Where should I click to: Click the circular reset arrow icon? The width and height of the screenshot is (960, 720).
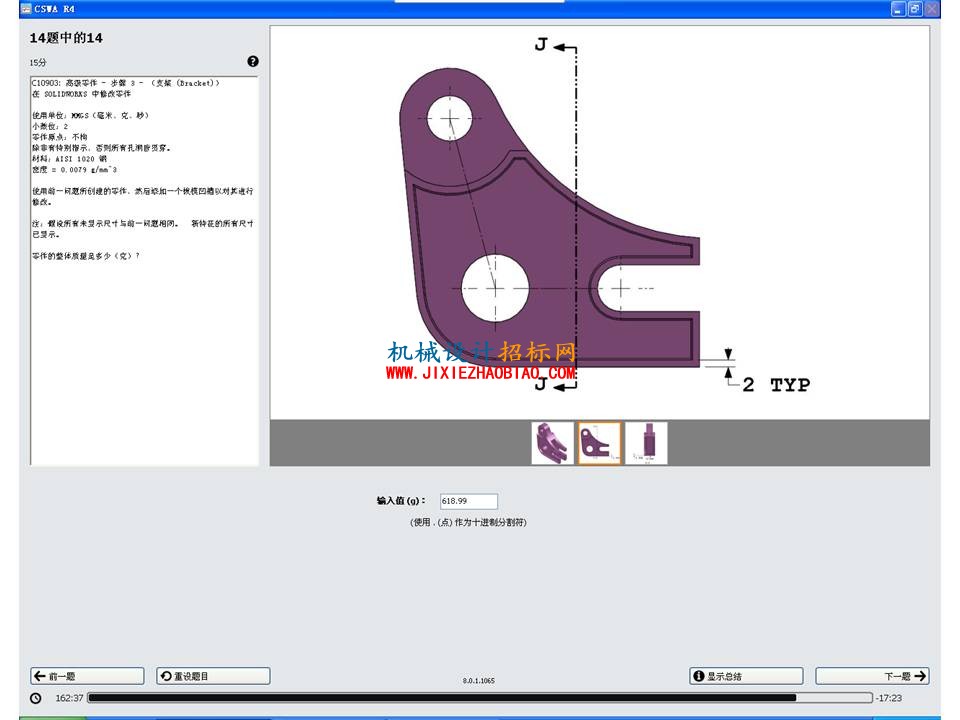coord(166,676)
